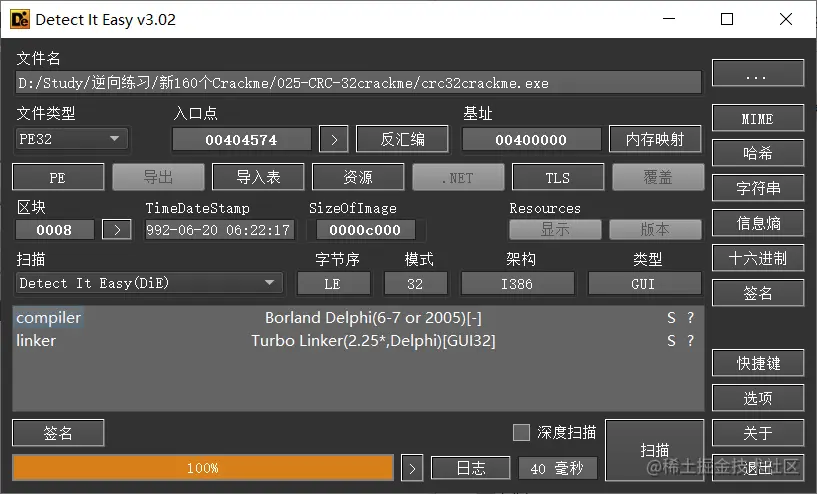The height and width of the screenshot is (494, 817).
Task: Click the .NET button
Action: pyautogui.click(x=458, y=178)
